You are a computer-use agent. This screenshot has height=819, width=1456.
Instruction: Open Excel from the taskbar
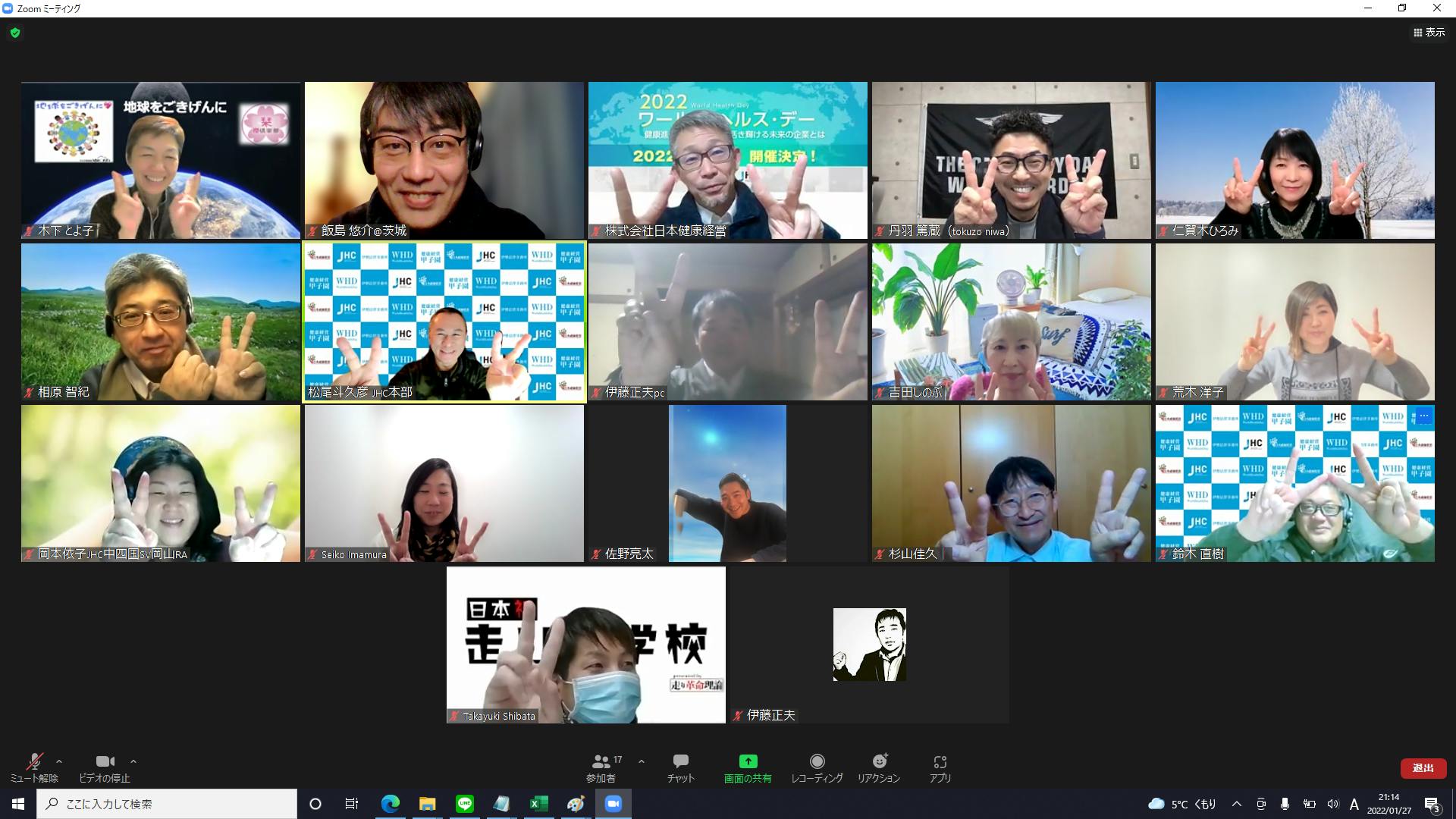(538, 804)
